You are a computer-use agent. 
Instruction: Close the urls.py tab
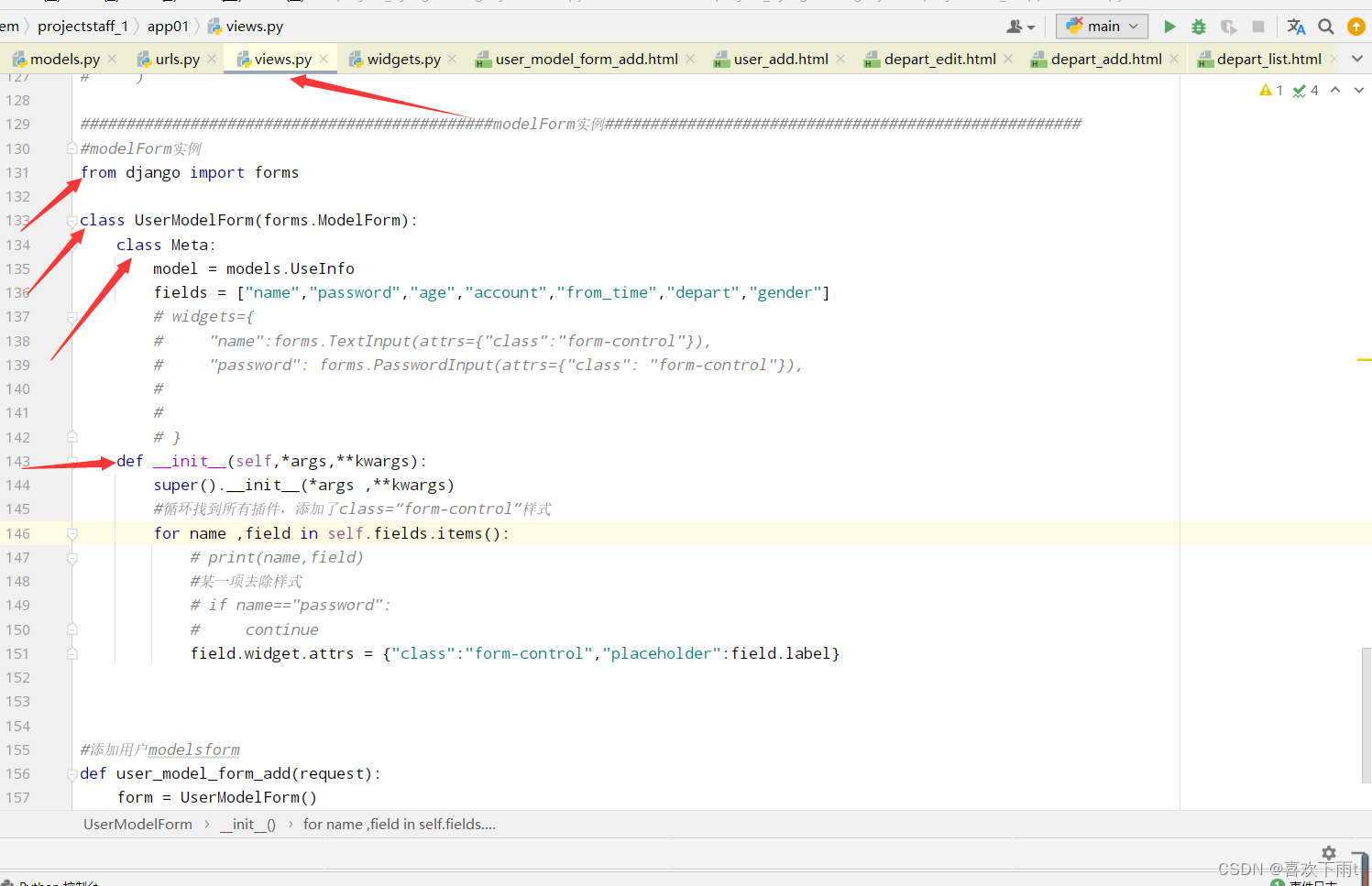coord(212,59)
